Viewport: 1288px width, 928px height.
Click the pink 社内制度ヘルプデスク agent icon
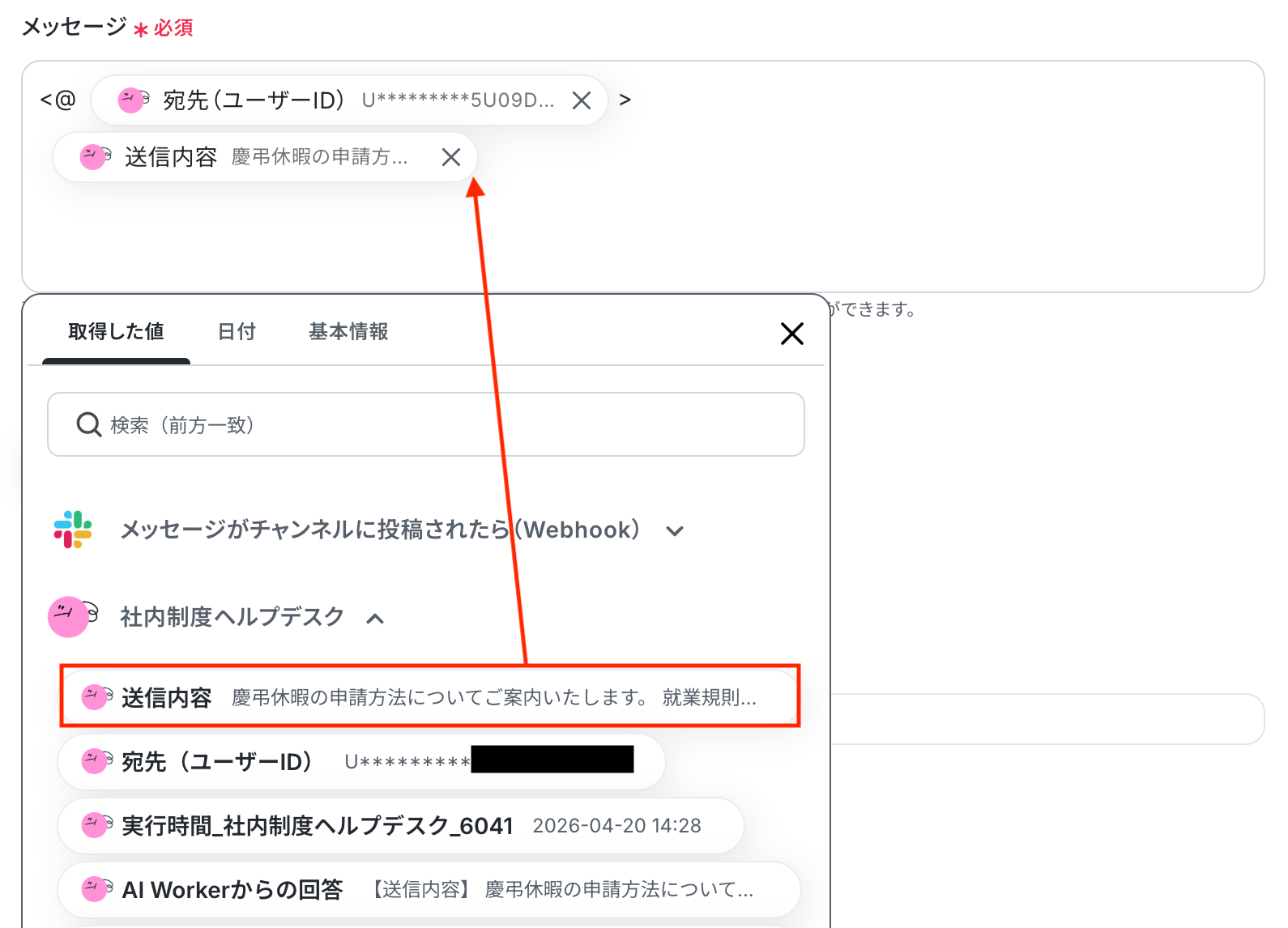tap(73, 617)
